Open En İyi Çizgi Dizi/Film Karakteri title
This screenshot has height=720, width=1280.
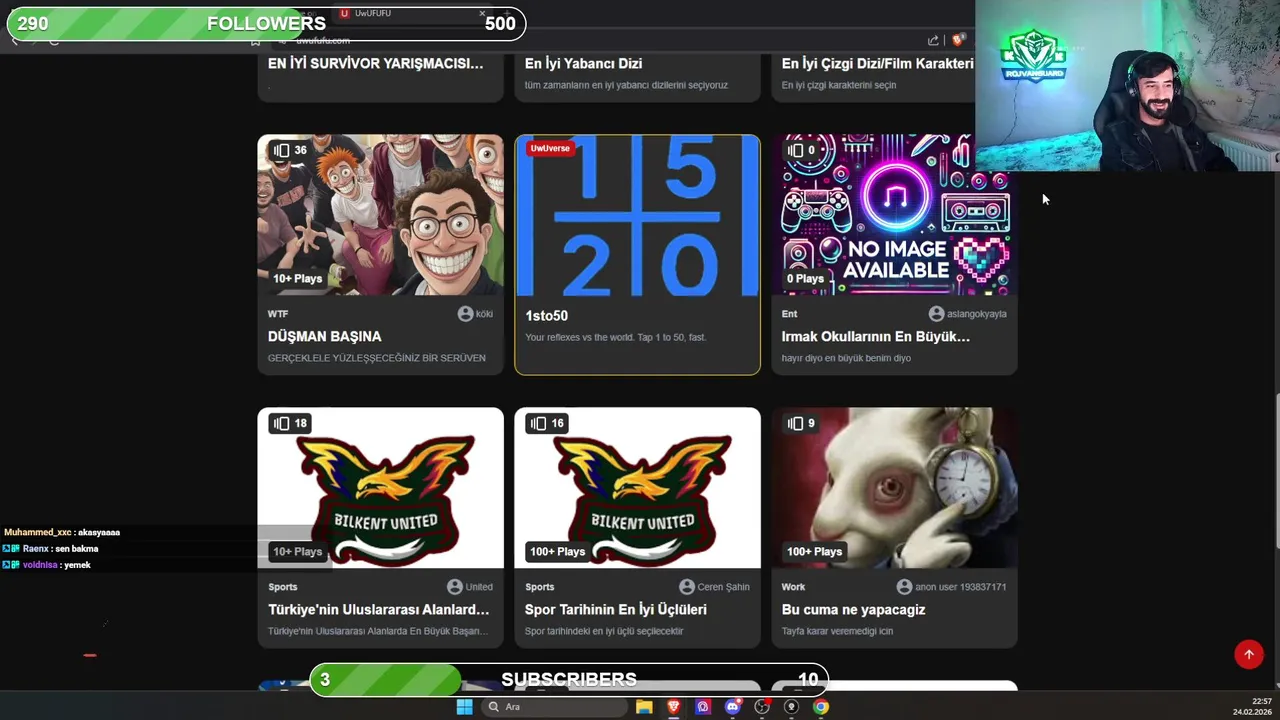pos(877,64)
